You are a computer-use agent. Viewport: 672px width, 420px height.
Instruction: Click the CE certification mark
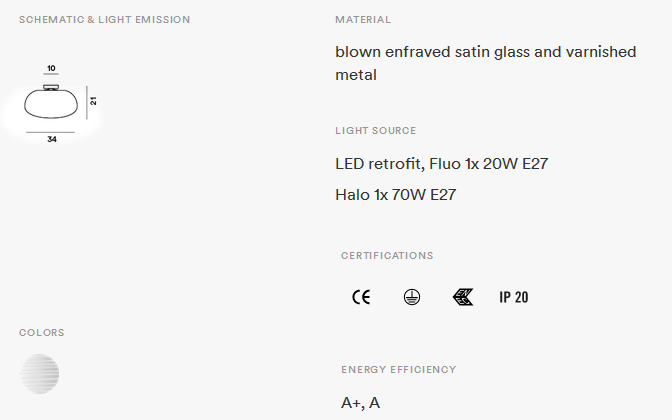(x=361, y=297)
